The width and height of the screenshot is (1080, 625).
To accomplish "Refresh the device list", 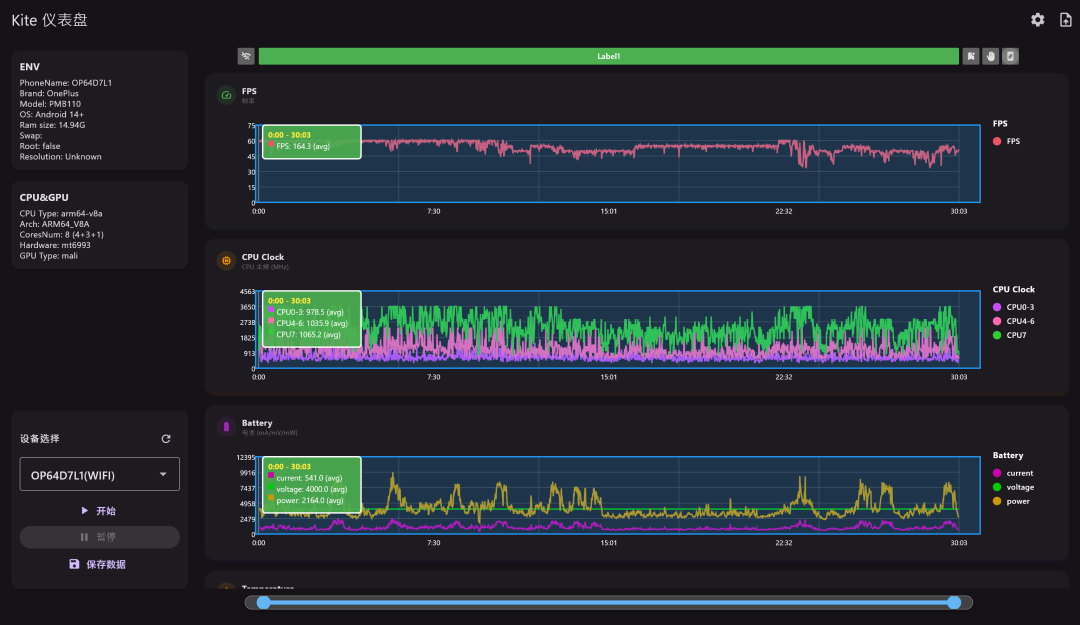I will click(166, 439).
